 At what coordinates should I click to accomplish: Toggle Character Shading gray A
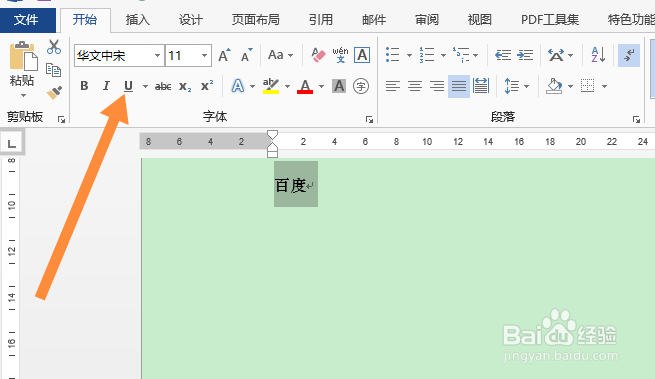(x=339, y=86)
